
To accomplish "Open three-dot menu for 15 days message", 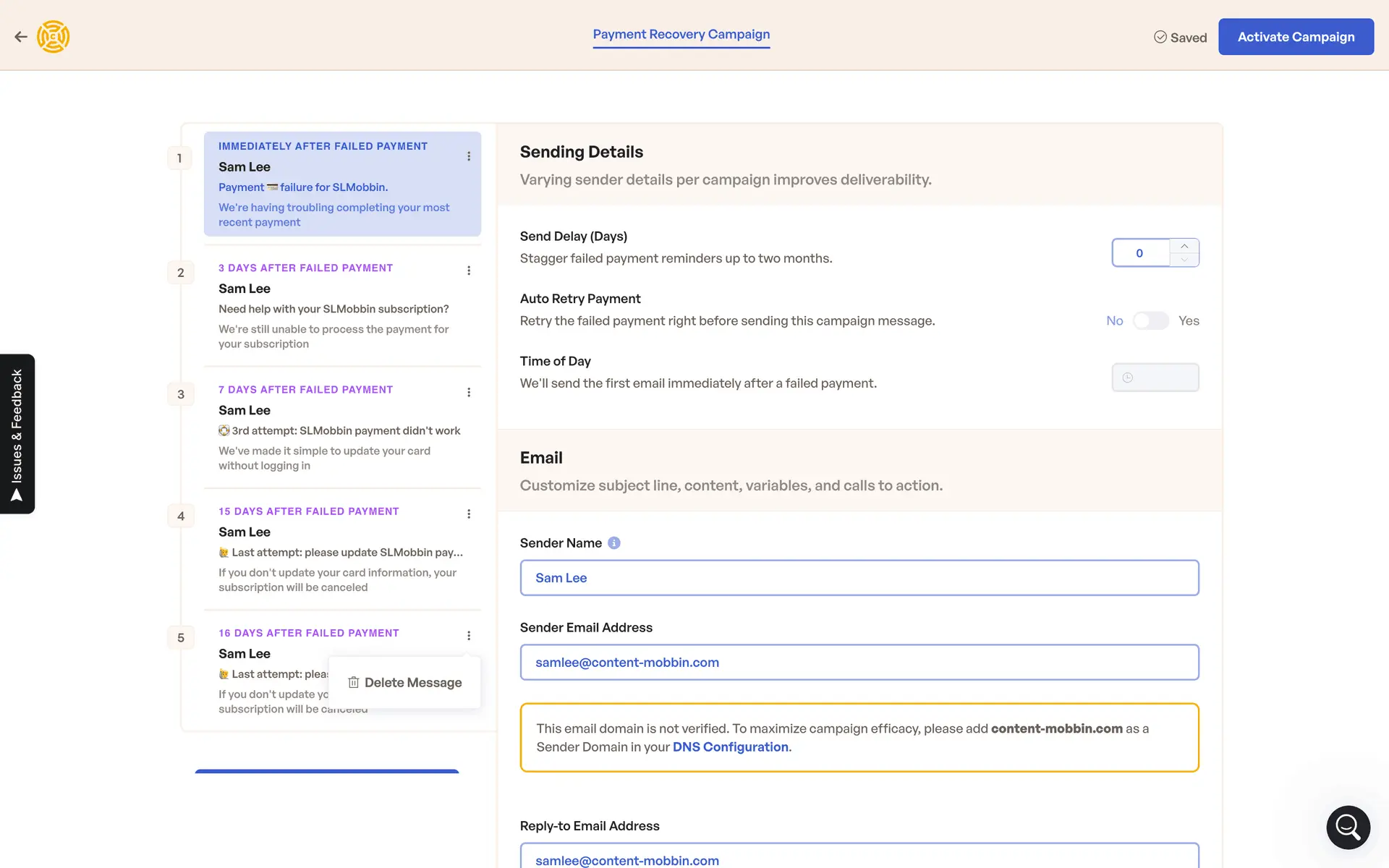I will pyautogui.click(x=469, y=514).
